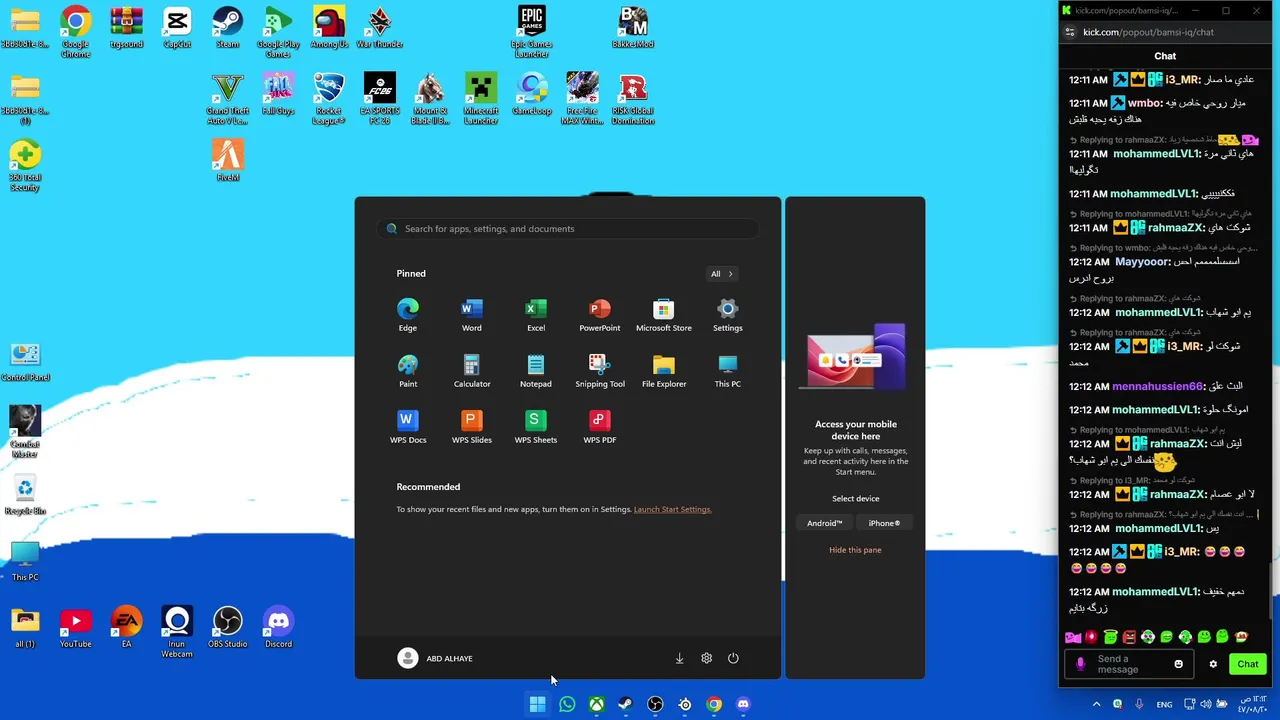Open site info icon in Kick address bar

[x=1070, y=32]
